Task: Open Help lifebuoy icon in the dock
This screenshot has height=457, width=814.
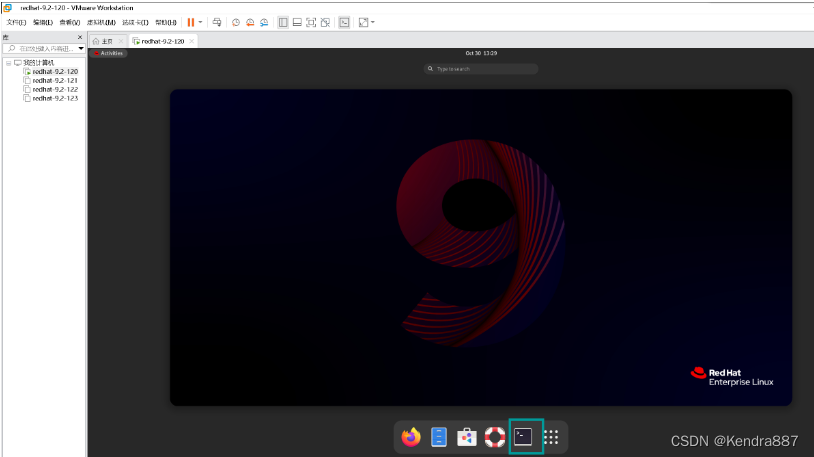Action: [495, 437]
